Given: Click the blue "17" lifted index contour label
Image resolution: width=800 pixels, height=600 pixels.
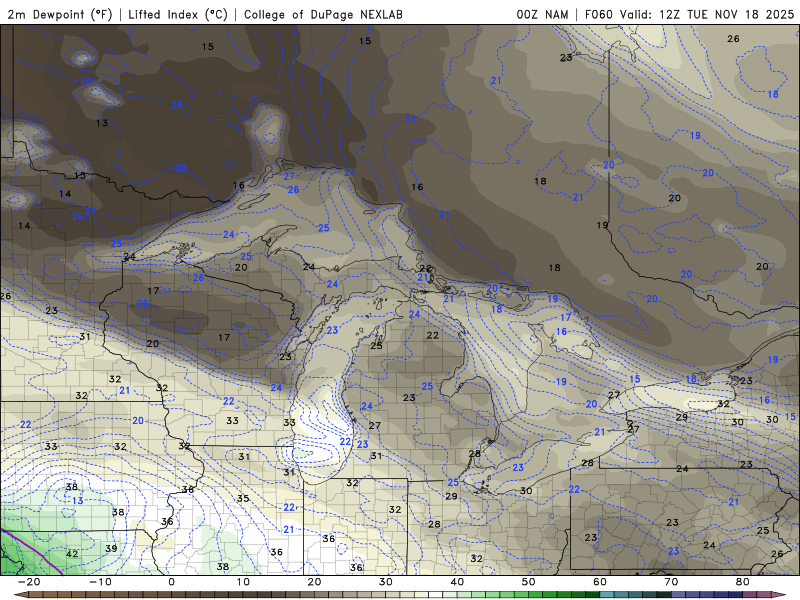Looking at the screenshot, I should (565, 317).
